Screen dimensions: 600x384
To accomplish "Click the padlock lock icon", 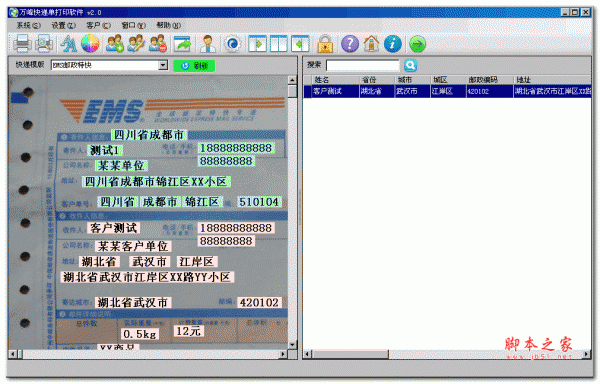I will [325, 44].
